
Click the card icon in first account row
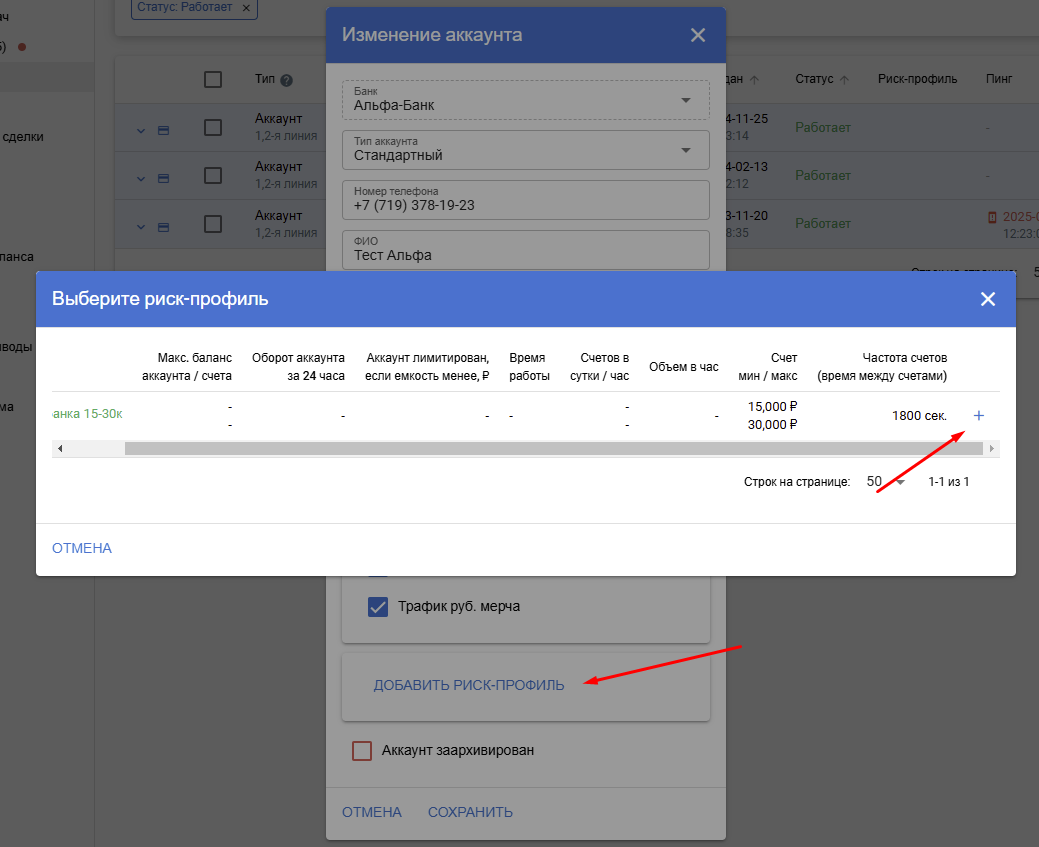click(163, 130)
